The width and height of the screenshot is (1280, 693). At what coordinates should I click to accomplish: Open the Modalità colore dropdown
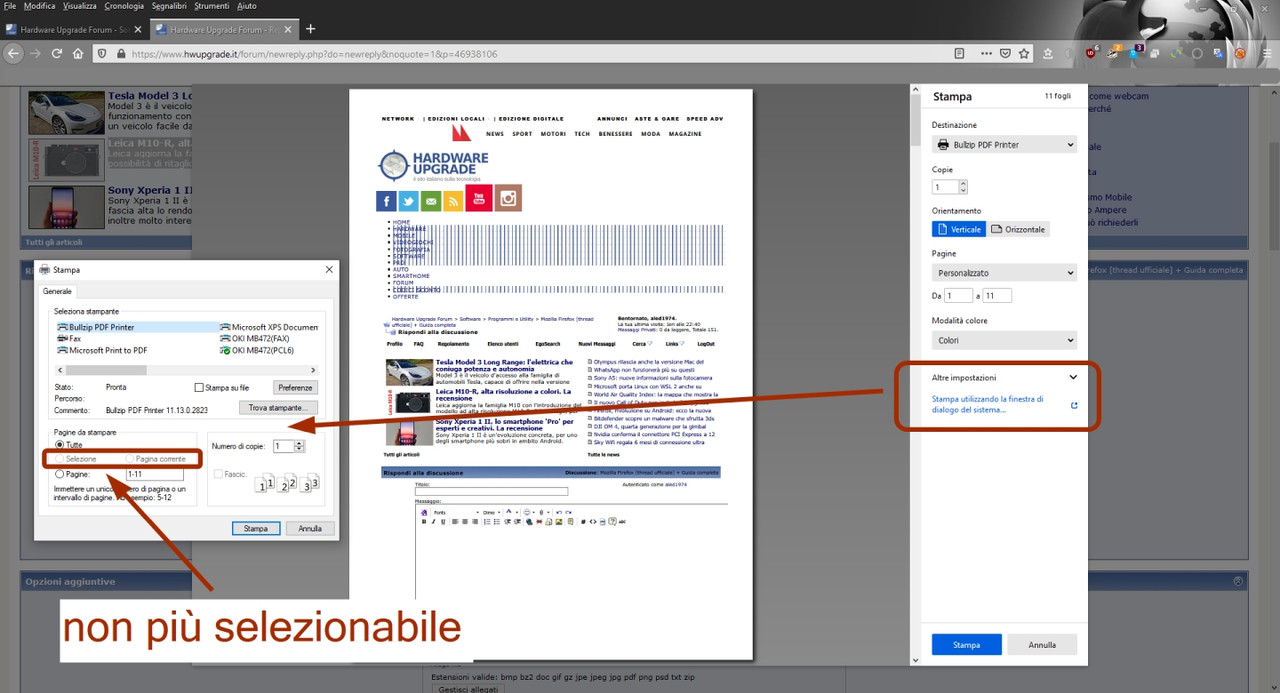coord(1004,340)
